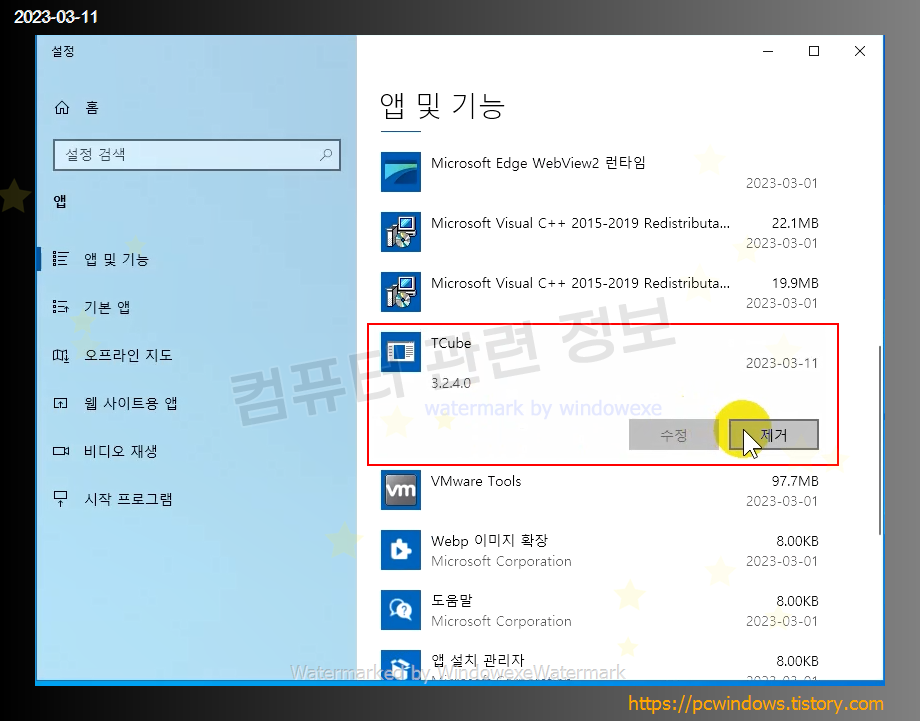This screenshot has height=721, width=920.
Task: Click the 도움말 app icon
Action: click(x=401, y=610)
